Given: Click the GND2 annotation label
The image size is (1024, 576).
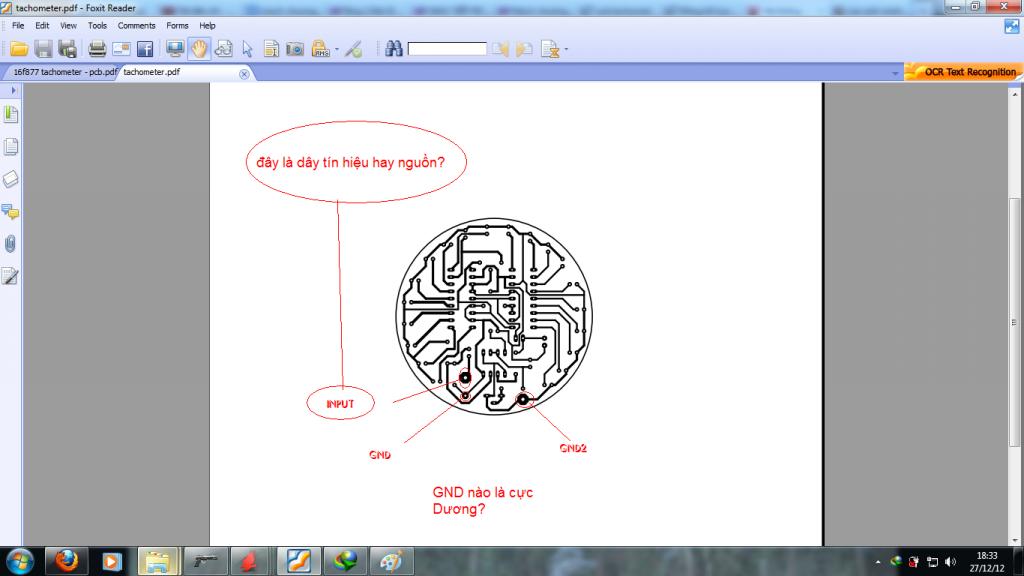Looking at the screenshot, I should [573, 448].
